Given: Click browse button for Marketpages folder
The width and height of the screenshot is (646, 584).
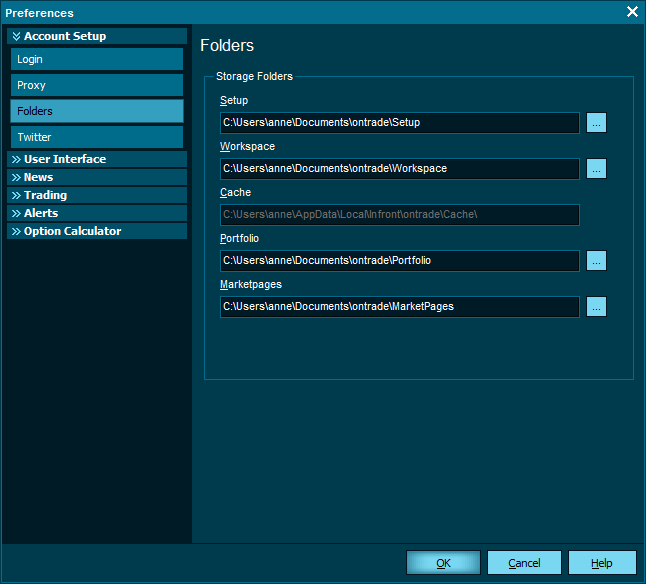Looking at the screenshot, I should pyautogui.click(x=596, y=307).
